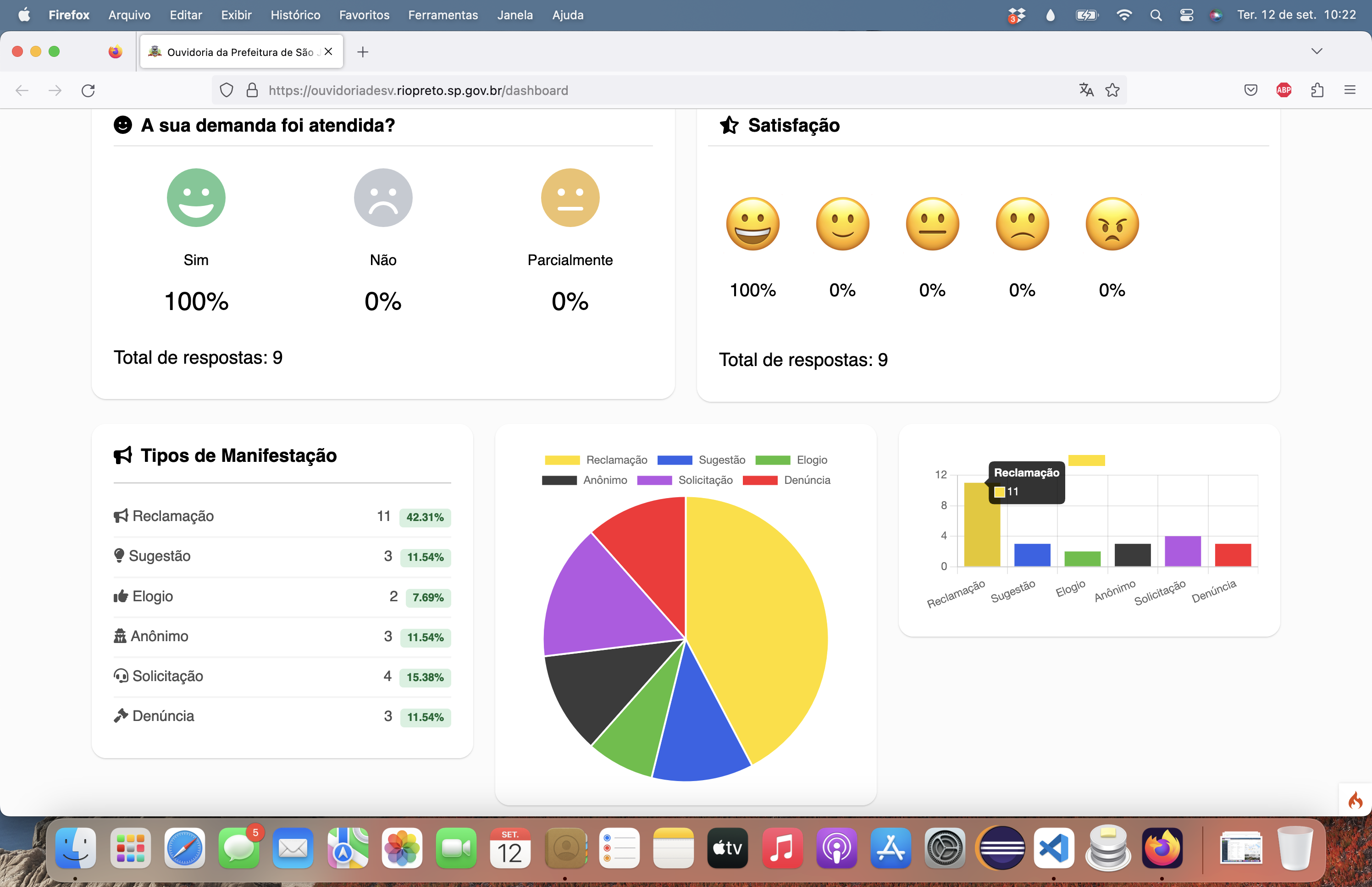Open the Histórico menu

(x=295, y=15)
